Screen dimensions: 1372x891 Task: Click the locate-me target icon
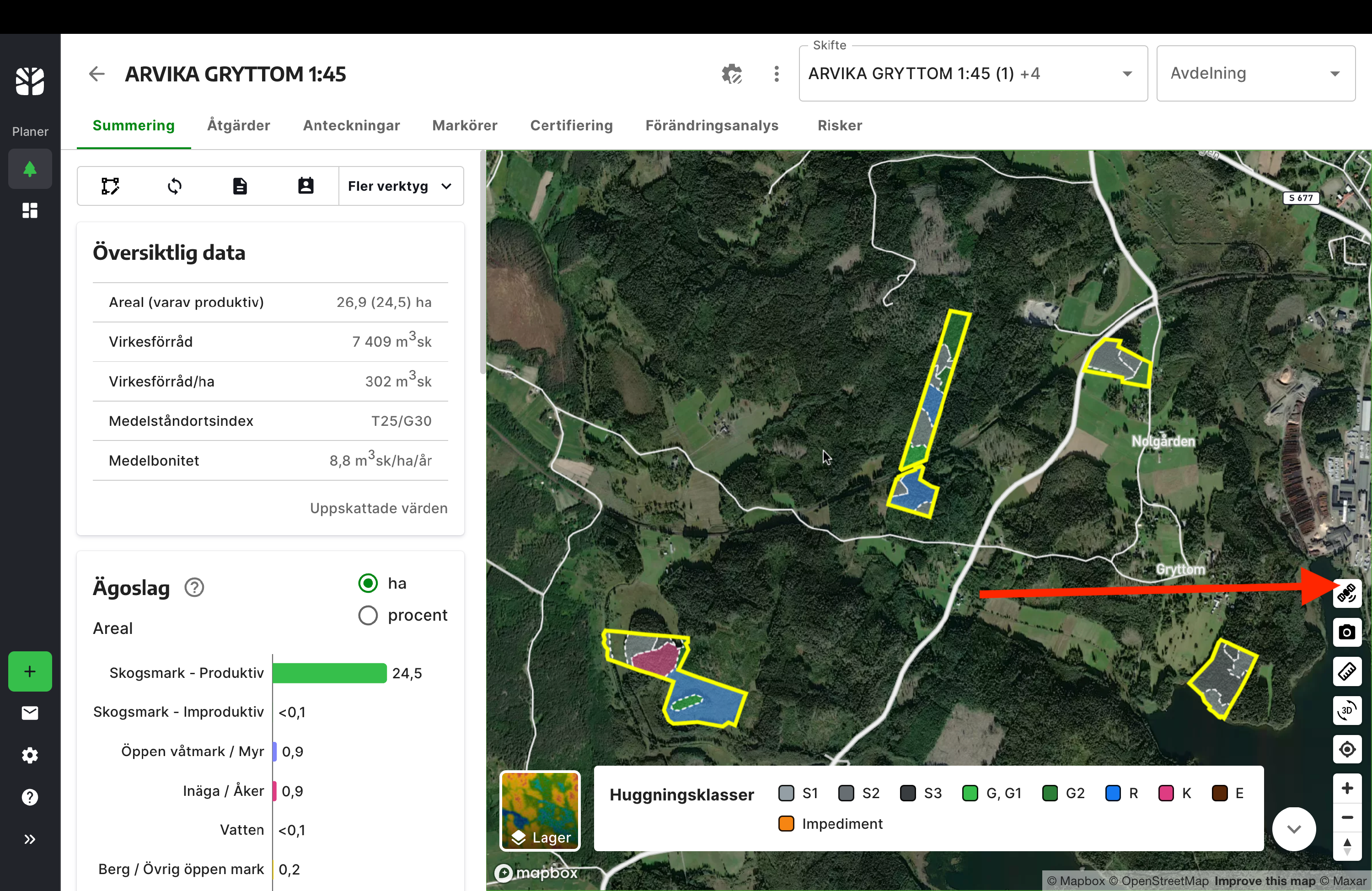coord(1347,749)
